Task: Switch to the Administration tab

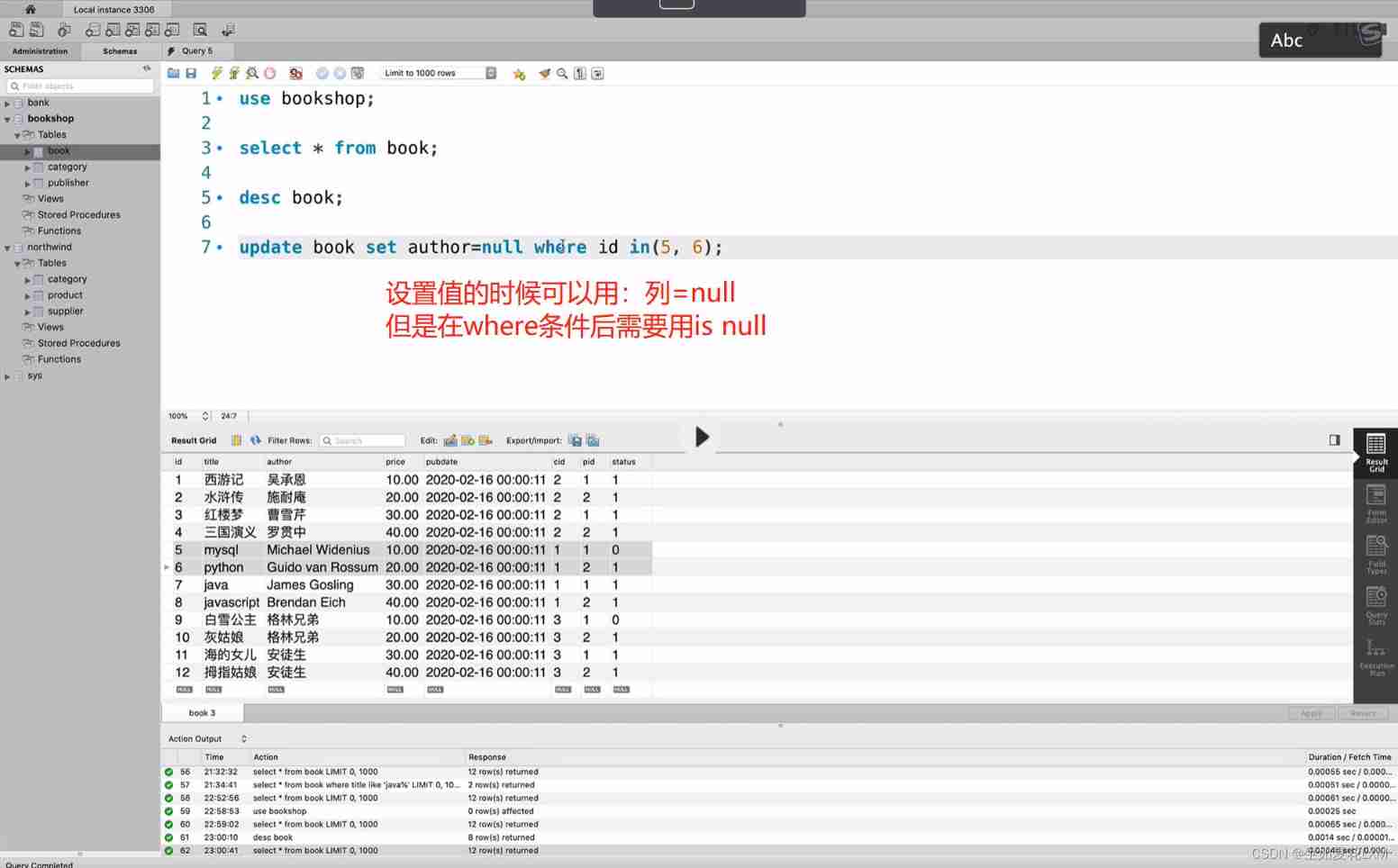Action: click(40, 51)
